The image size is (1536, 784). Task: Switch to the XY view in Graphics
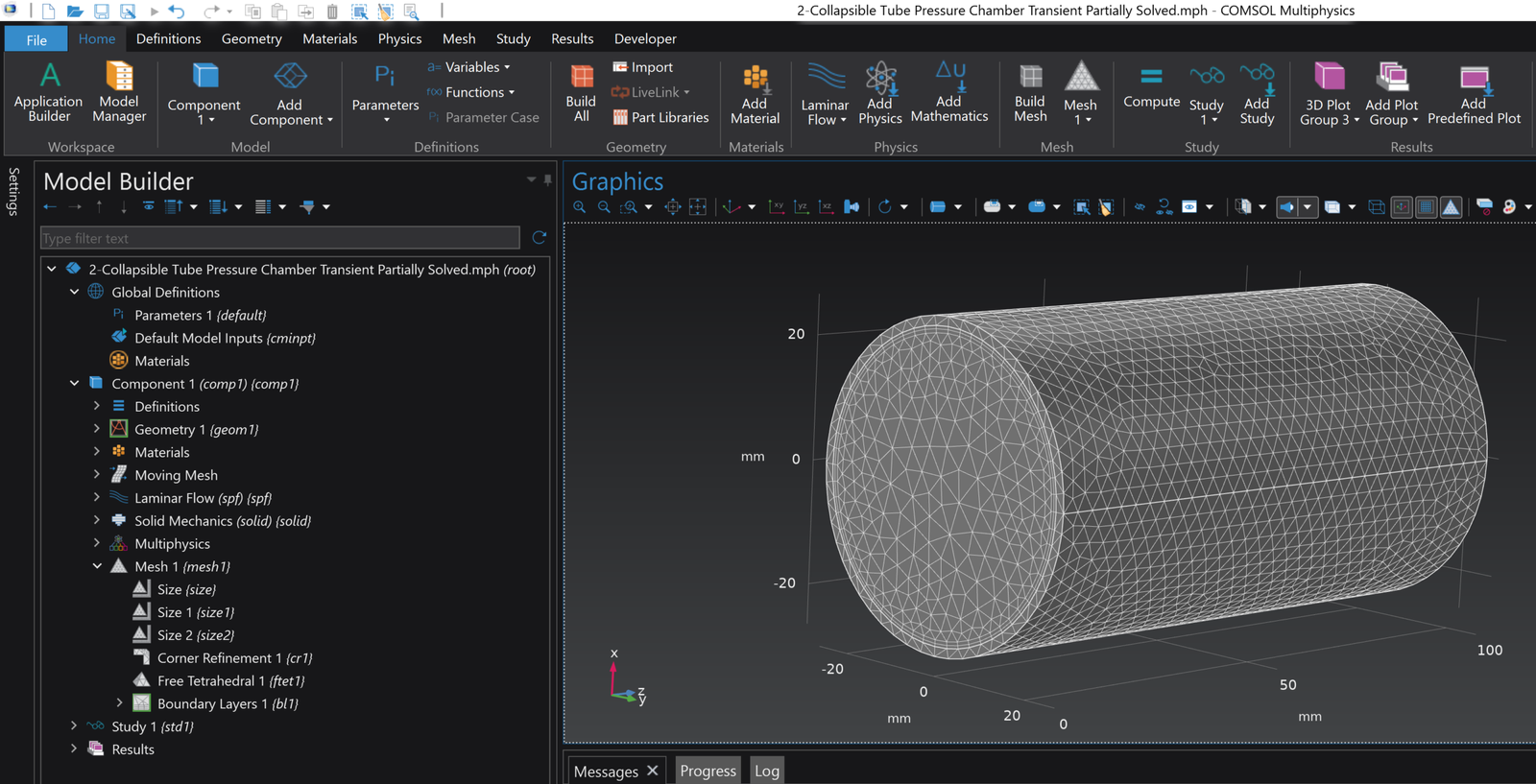[x=777, y=207]
